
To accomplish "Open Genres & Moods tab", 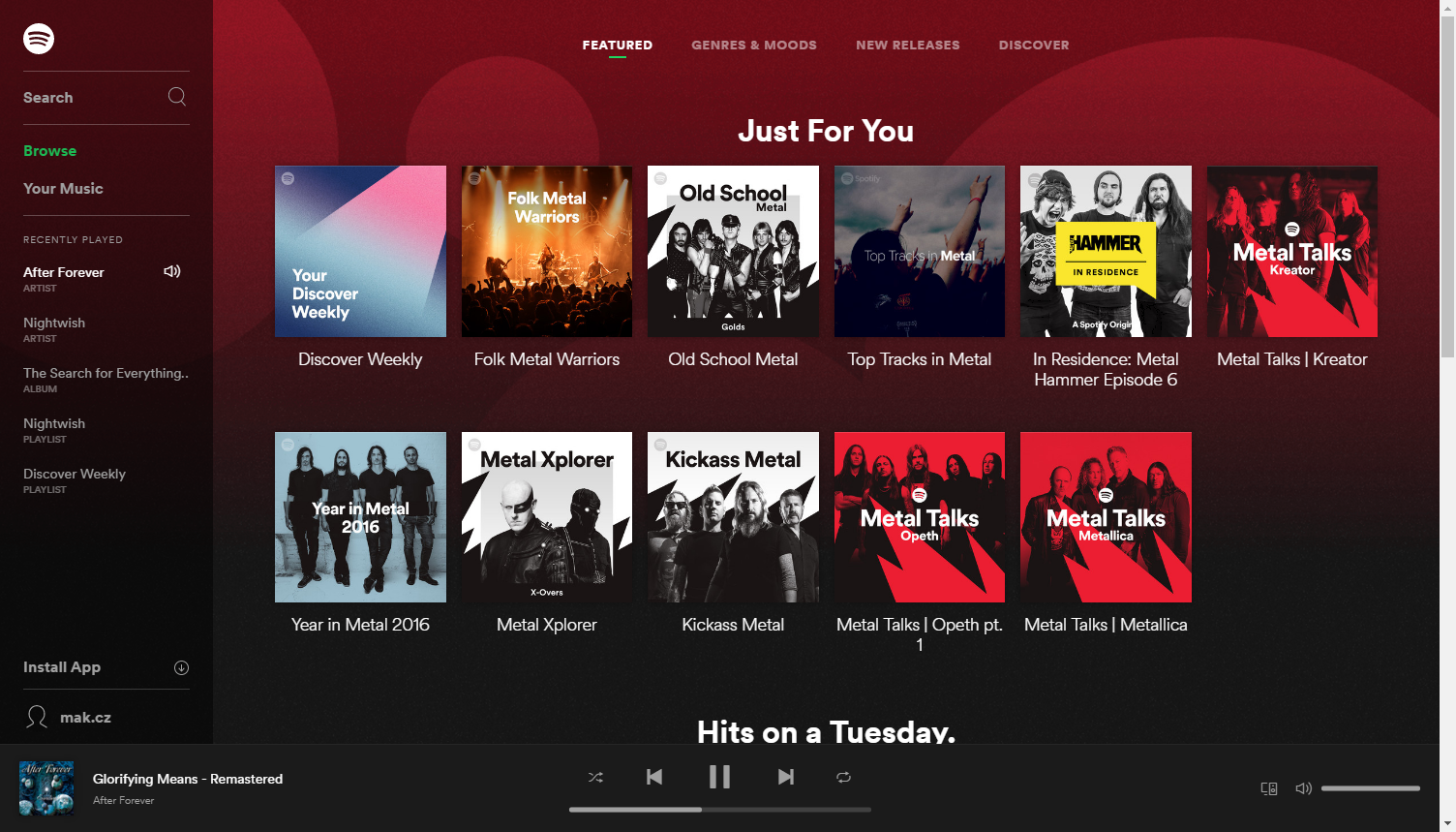I will (x=754, y=45).
